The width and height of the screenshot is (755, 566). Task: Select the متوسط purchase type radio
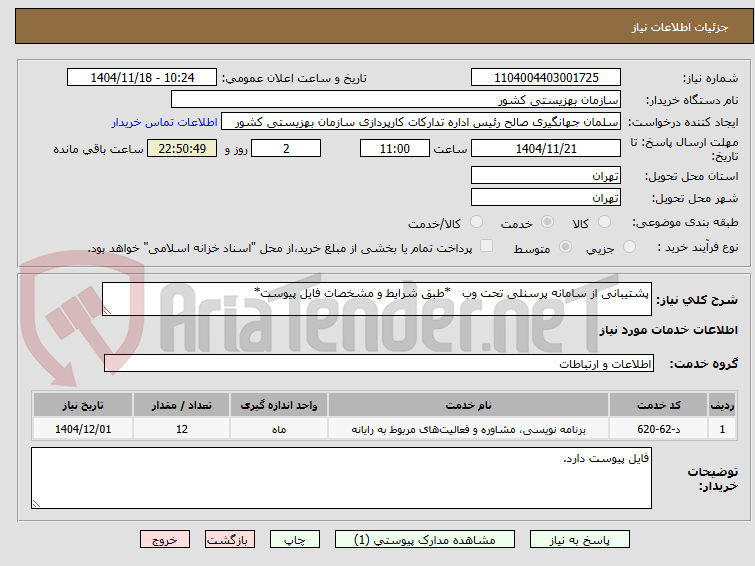pos(565,247)
